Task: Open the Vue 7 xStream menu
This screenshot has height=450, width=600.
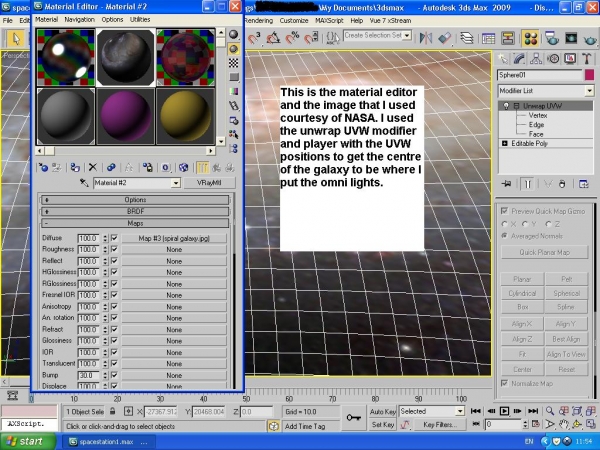Action: click(390, 21)
